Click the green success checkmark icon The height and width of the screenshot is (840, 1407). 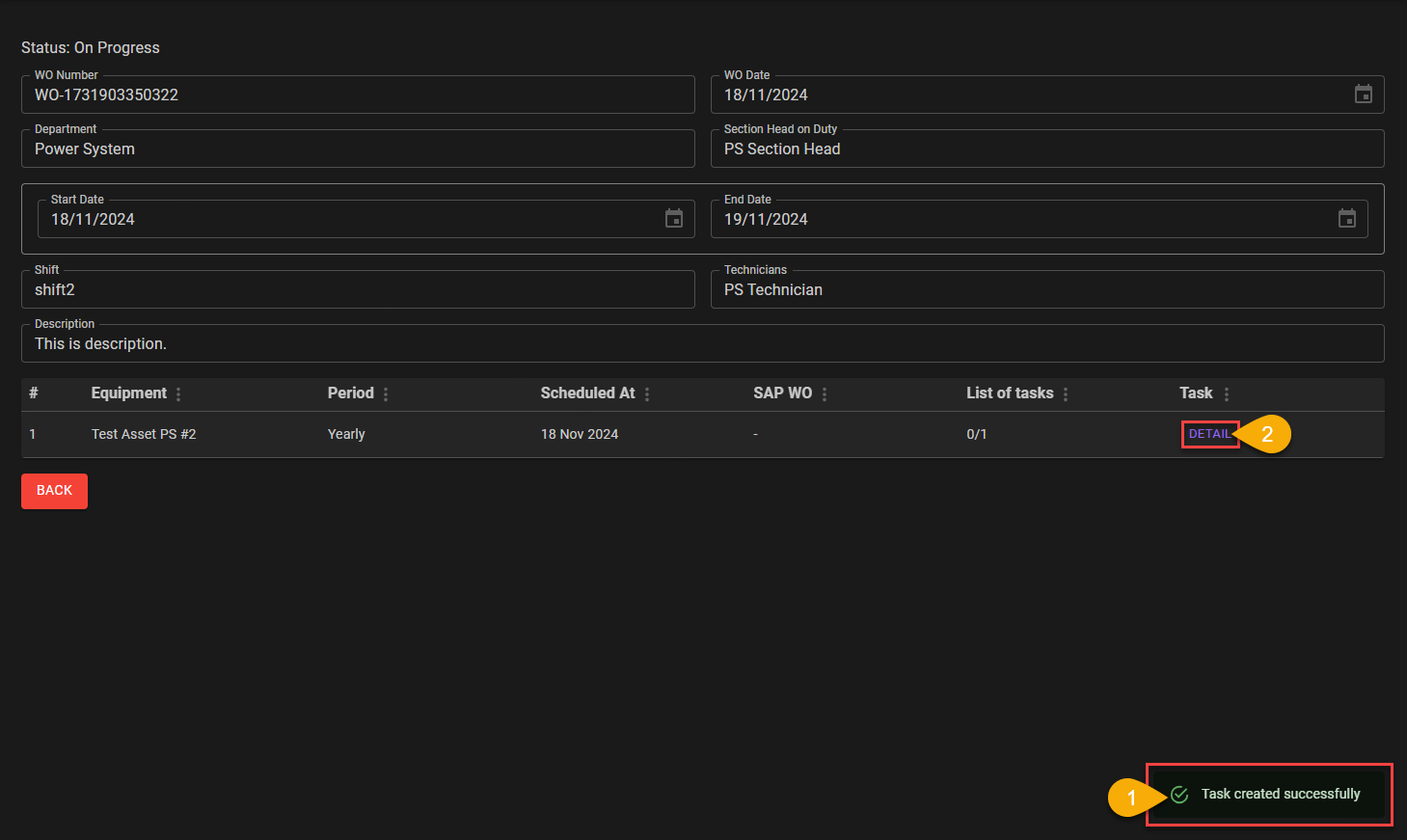tap(1179, 795)
